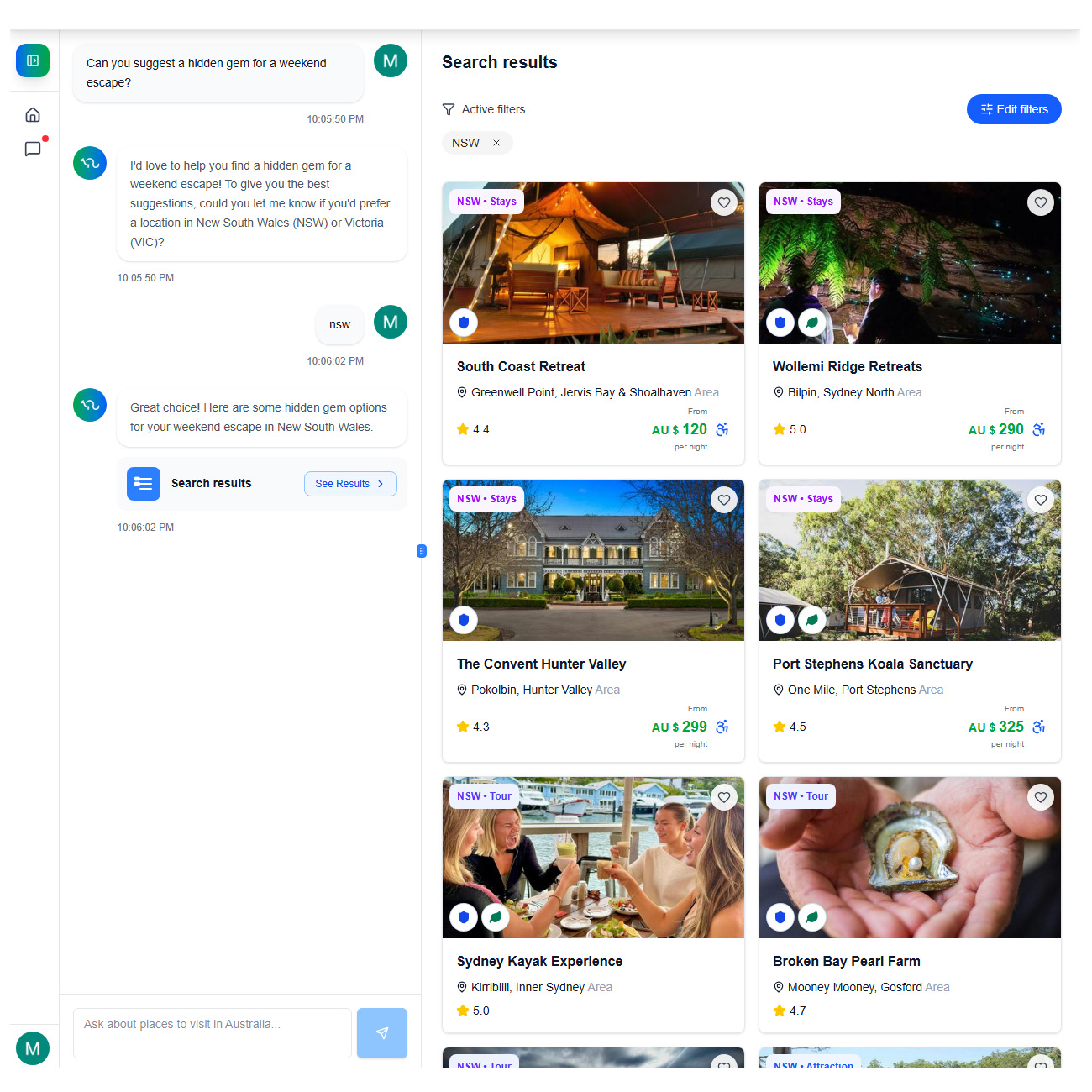Open Sydney Kayak Experience photo
Viewport: 1092px width, 1092px height.
tap(593, 858)
